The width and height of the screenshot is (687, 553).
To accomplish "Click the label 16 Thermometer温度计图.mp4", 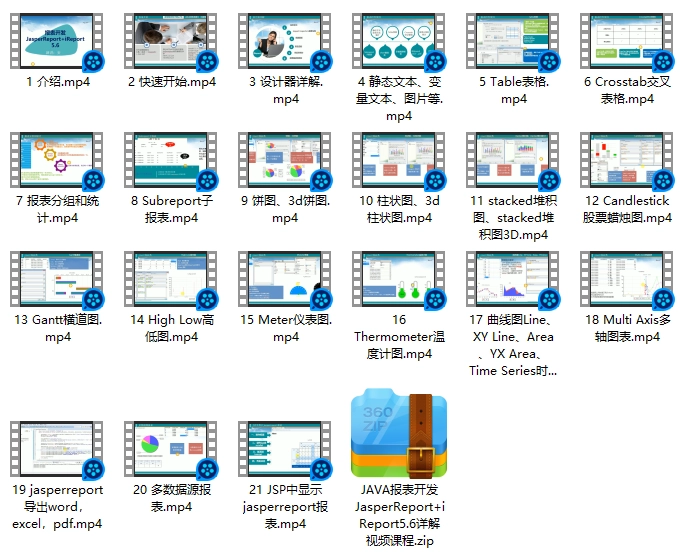I will 399,337.
